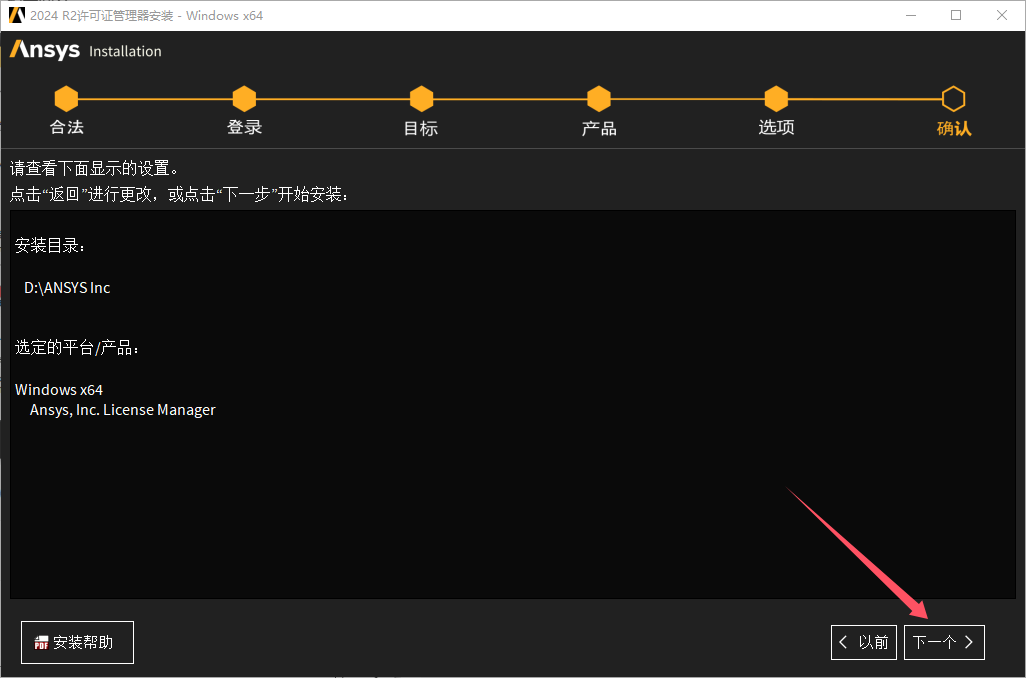
Task: Click the right chevron inside 下一个 button
Action: click(968, 642)
